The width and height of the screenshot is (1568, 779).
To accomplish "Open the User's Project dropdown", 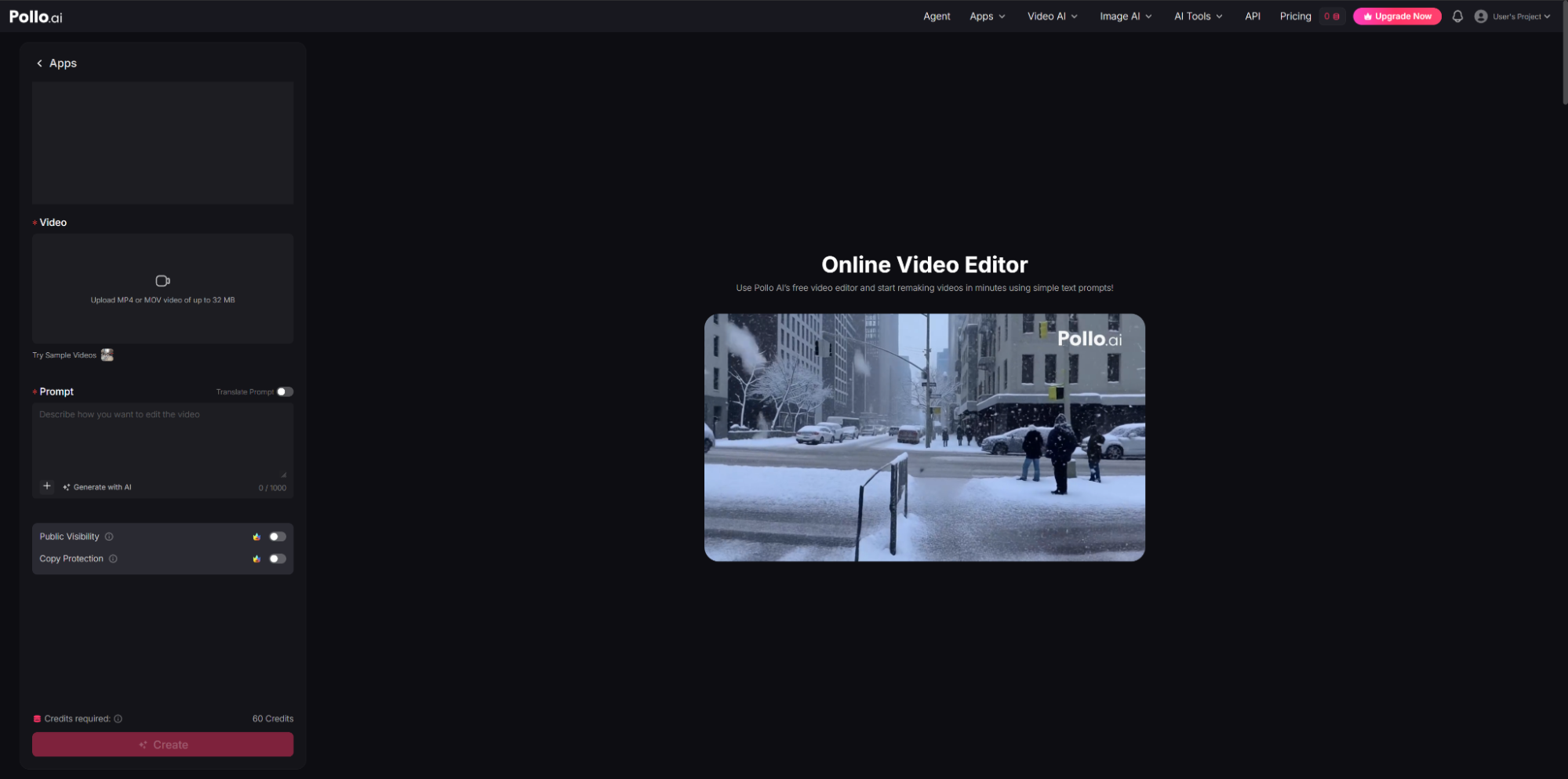I will click(1521, 16).
